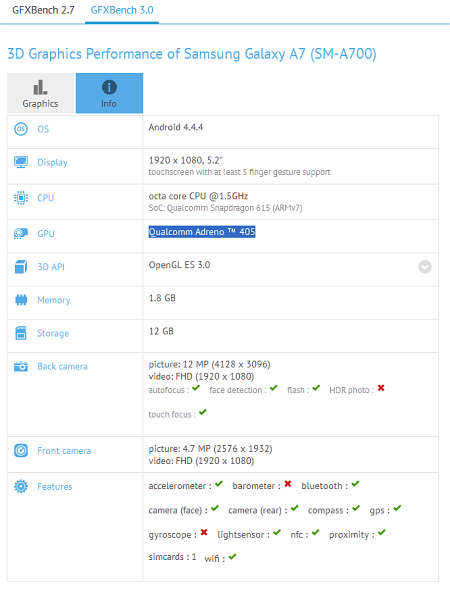Screen dimensions: 450x589
Task: Click the touchscreen 5 finger gesture note
Action: (x=239, y=172)
